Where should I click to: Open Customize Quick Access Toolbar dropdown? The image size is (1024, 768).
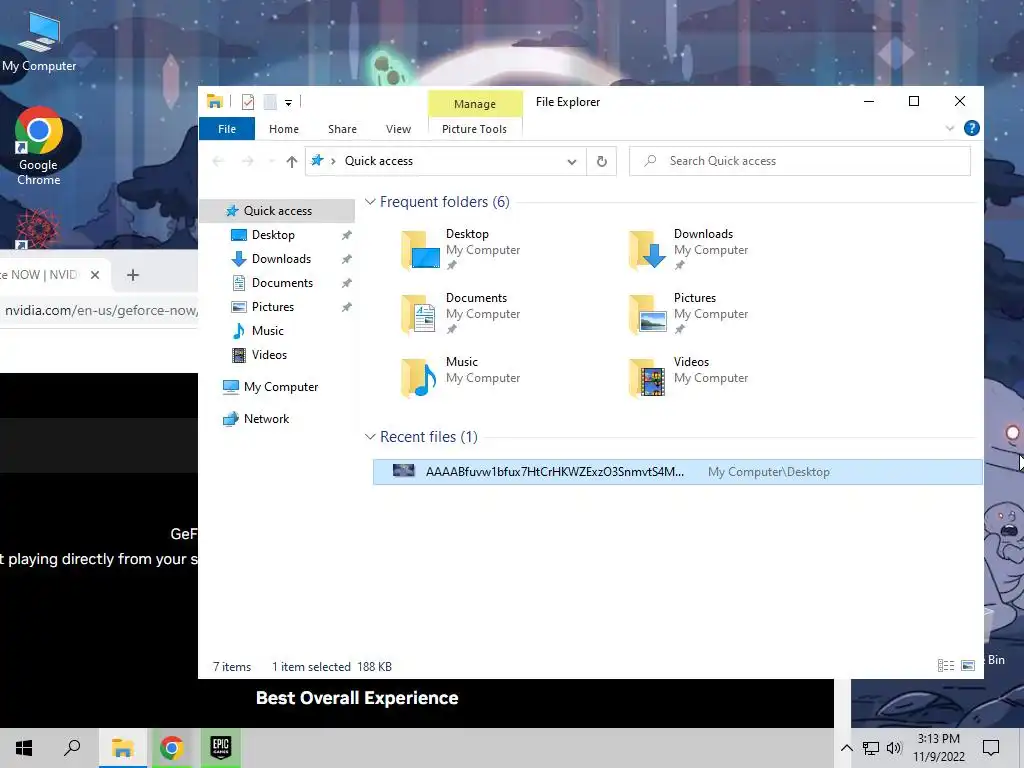(288, 103)
